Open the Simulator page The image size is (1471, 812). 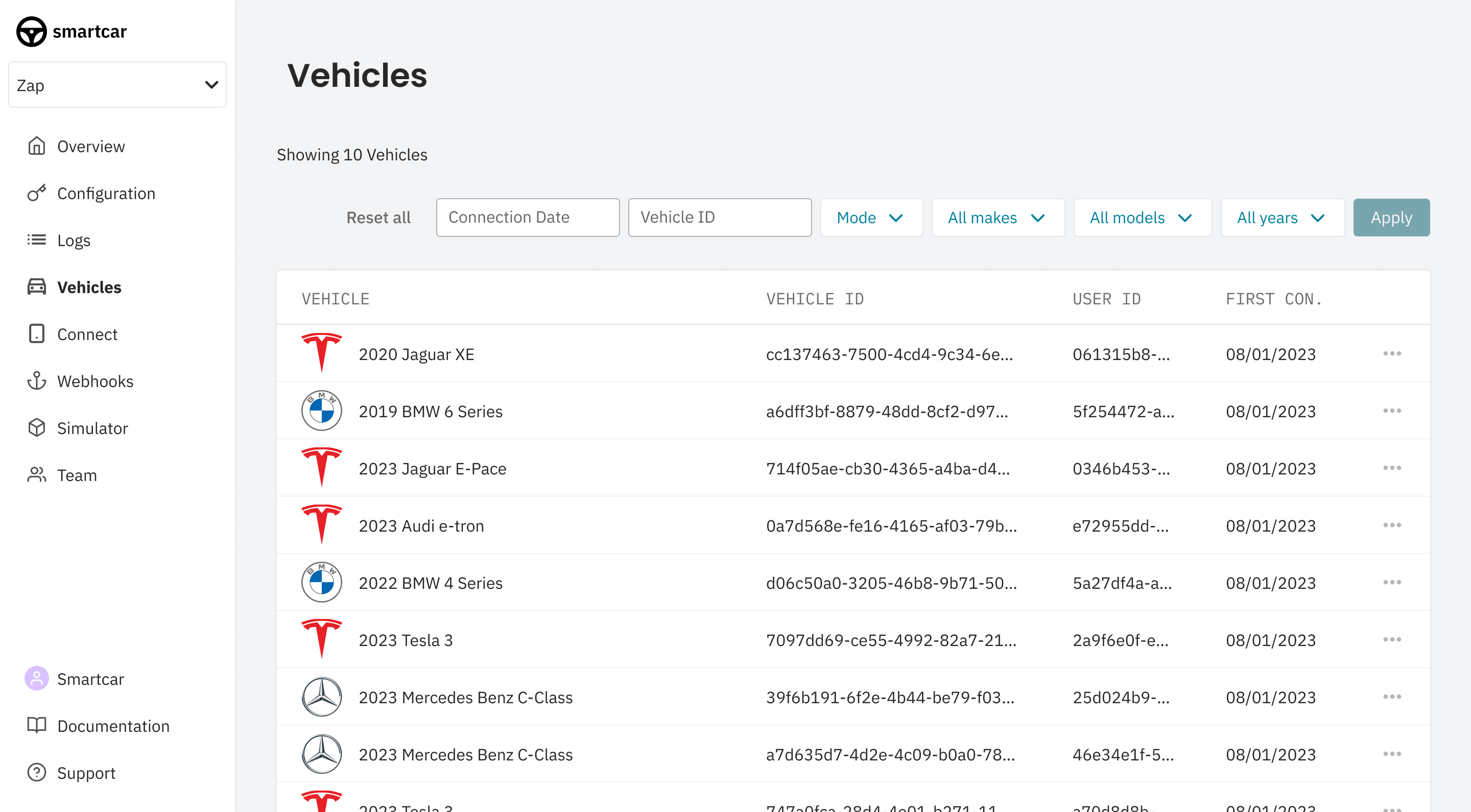coord(92,427)
